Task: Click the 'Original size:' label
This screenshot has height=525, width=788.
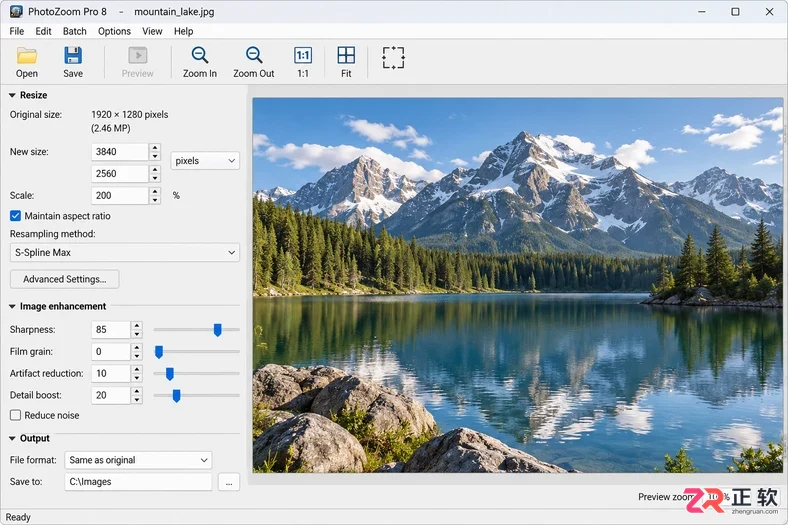Action: click(x=36, y=115)
